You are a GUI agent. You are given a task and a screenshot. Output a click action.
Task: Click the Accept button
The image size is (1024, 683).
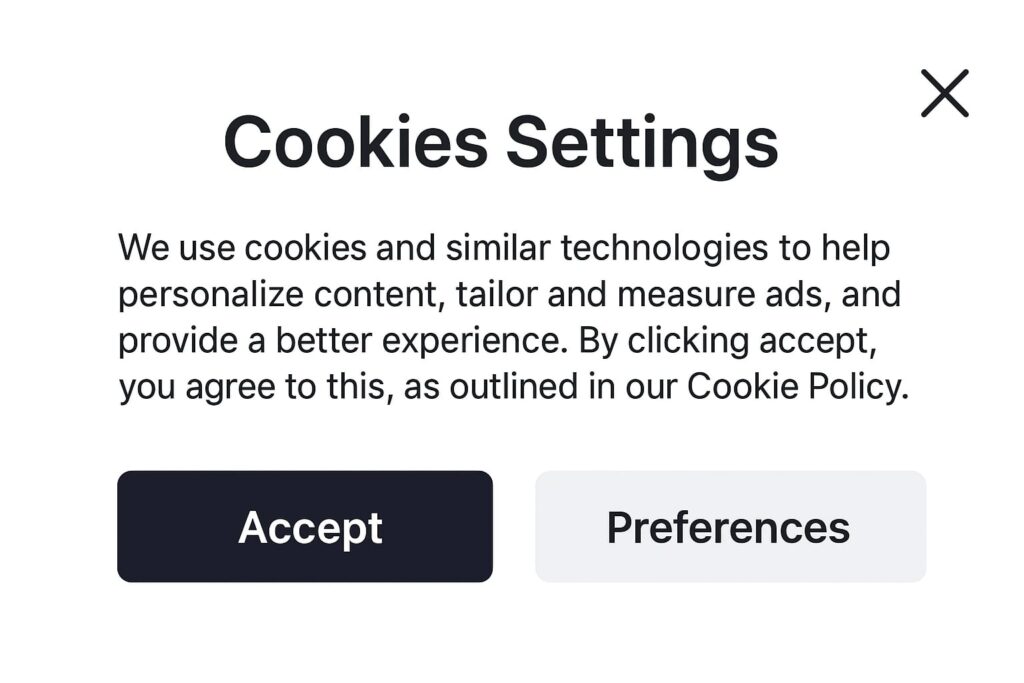tap(305, 527)
